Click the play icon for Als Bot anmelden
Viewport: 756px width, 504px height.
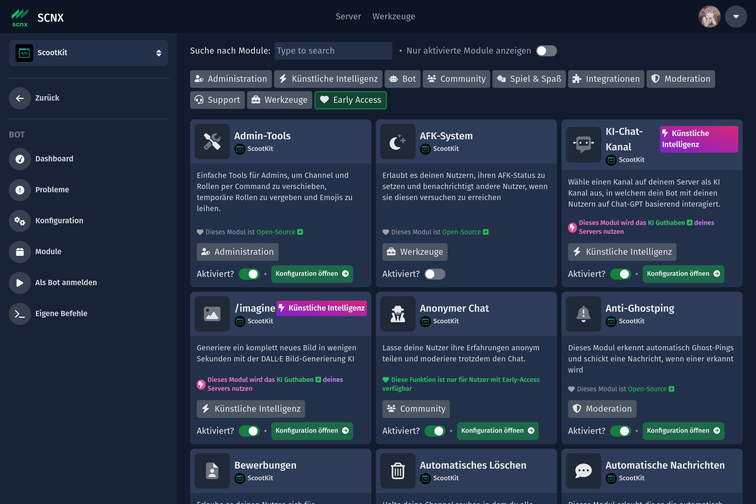[20, 283]
